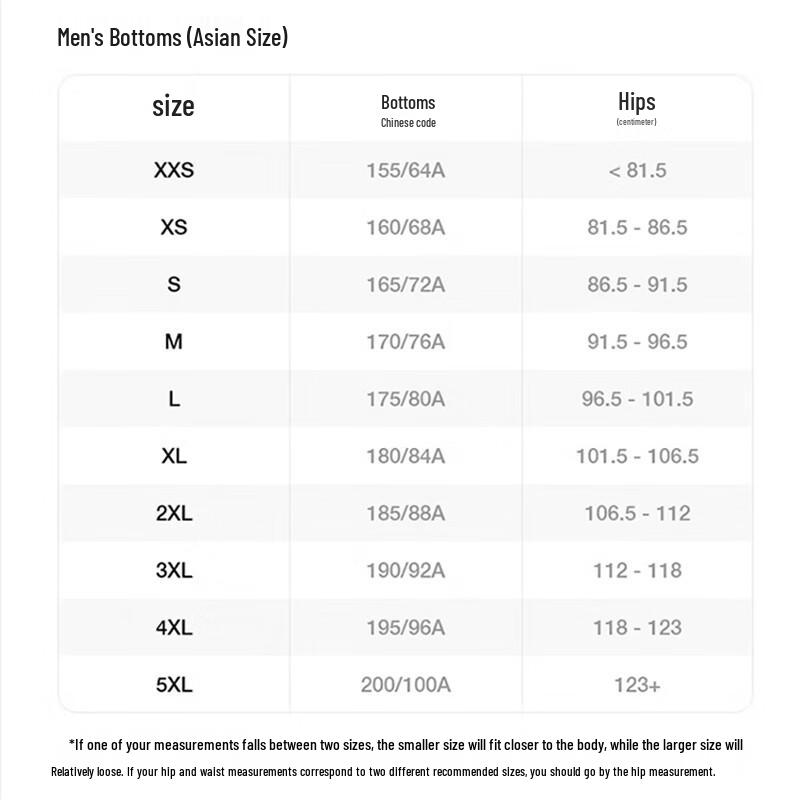Click the "Men's Bottoms (Asian Size)" title
The width and height of the screenshot is (800, 800).
173,38
